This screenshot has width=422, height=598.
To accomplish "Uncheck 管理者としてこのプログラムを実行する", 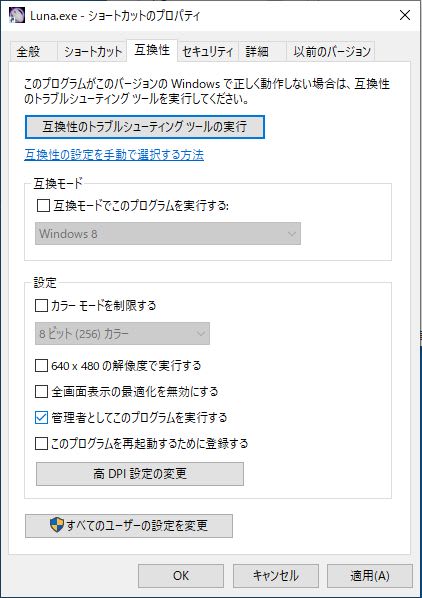I will coord(41,418).
